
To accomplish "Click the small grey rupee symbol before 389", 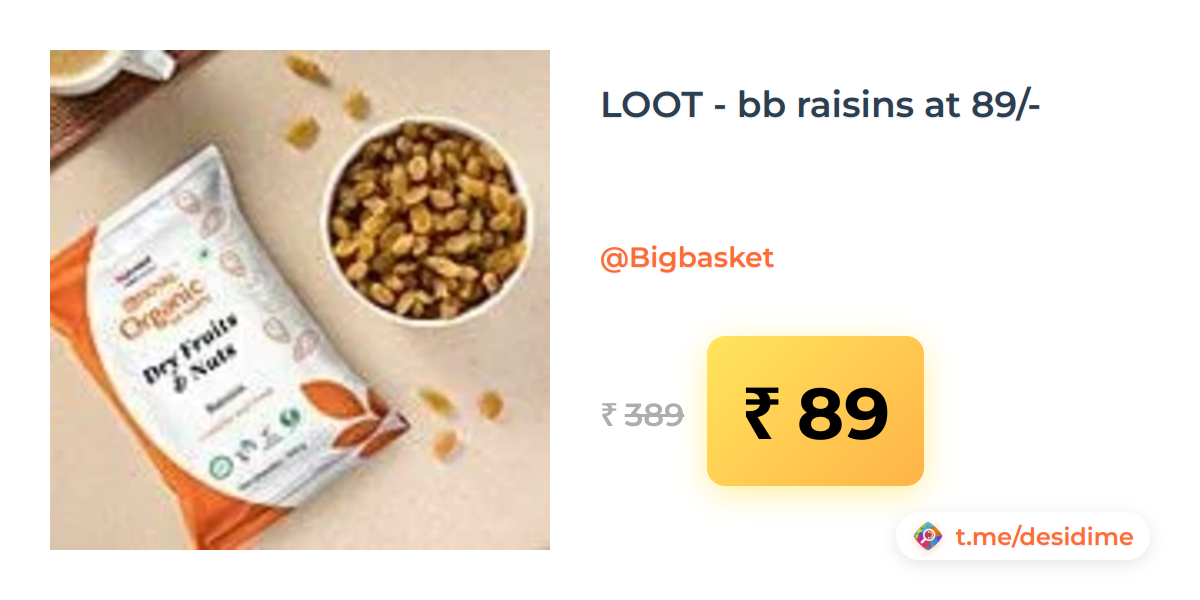I will [x=608, y=414].
